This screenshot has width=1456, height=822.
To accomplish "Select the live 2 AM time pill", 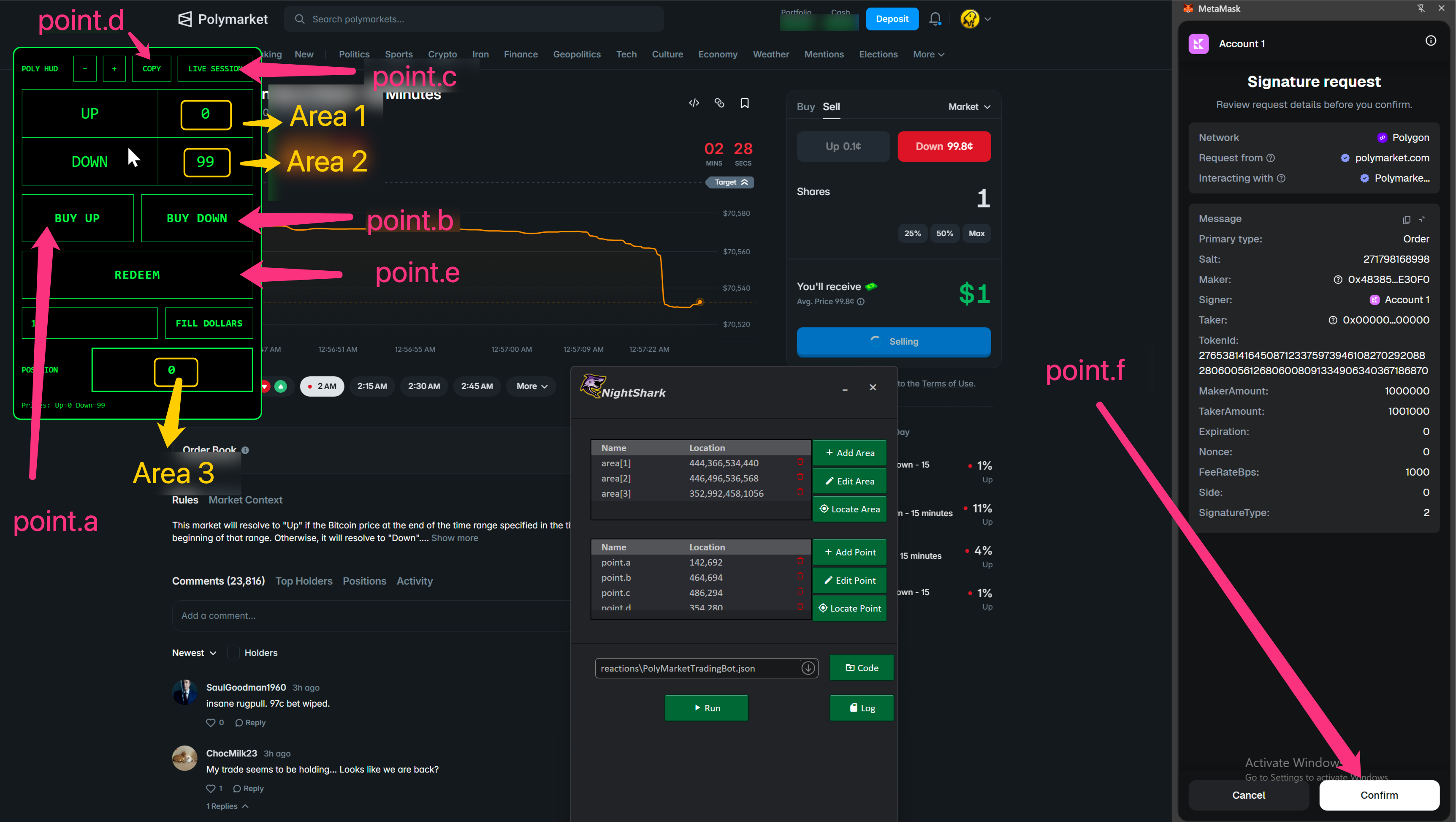I will click(x=322, y=387).
